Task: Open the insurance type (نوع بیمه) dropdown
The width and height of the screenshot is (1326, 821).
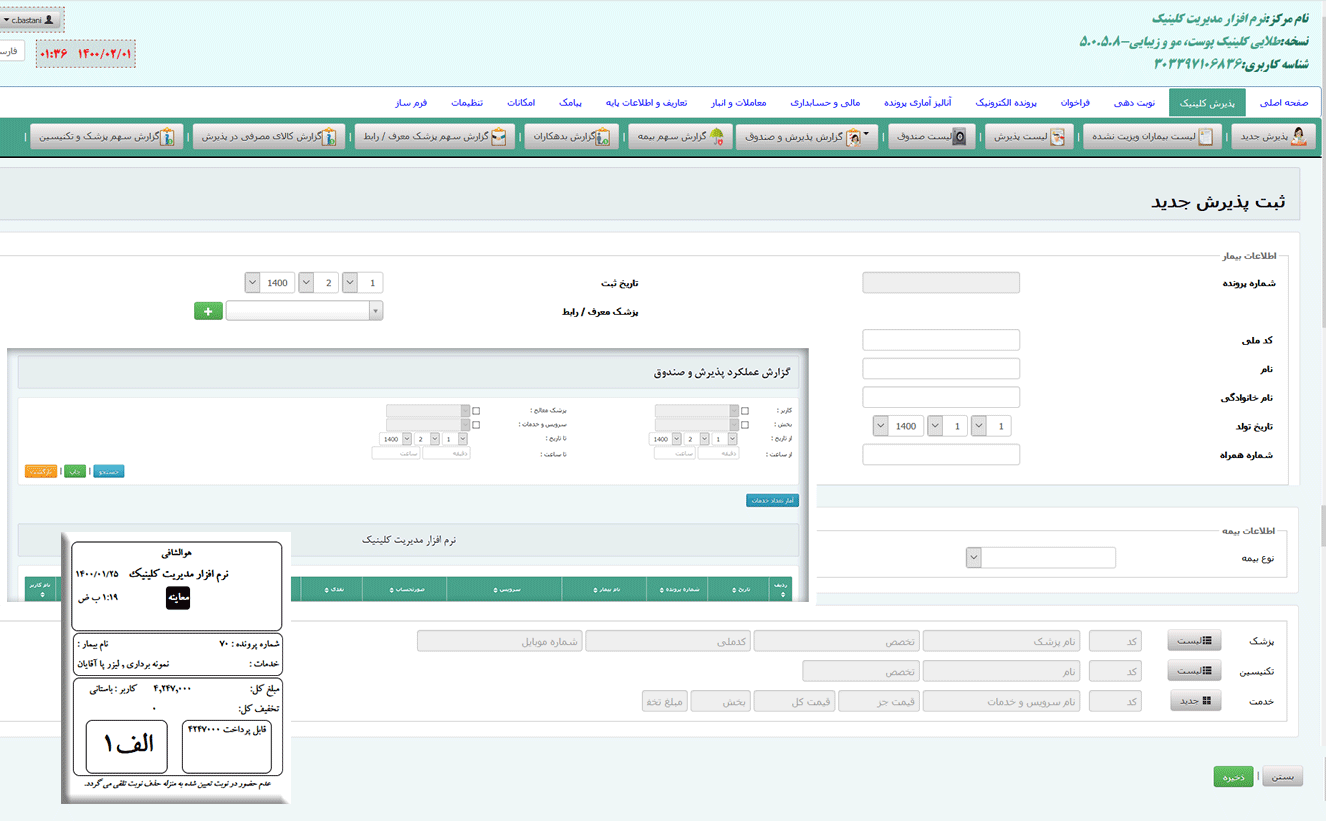Action: (1040, 557)
